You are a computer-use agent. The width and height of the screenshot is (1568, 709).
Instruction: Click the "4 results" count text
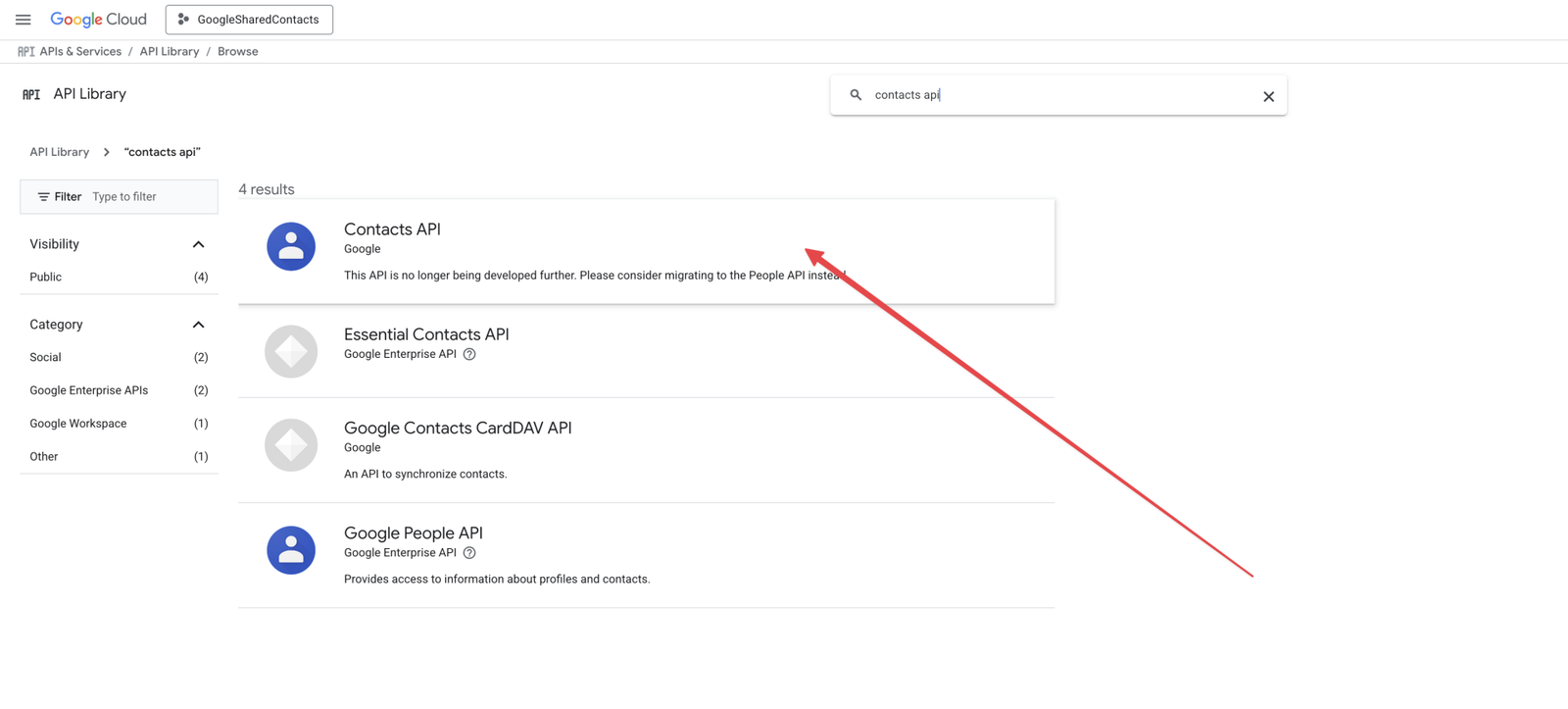(267, 189)
